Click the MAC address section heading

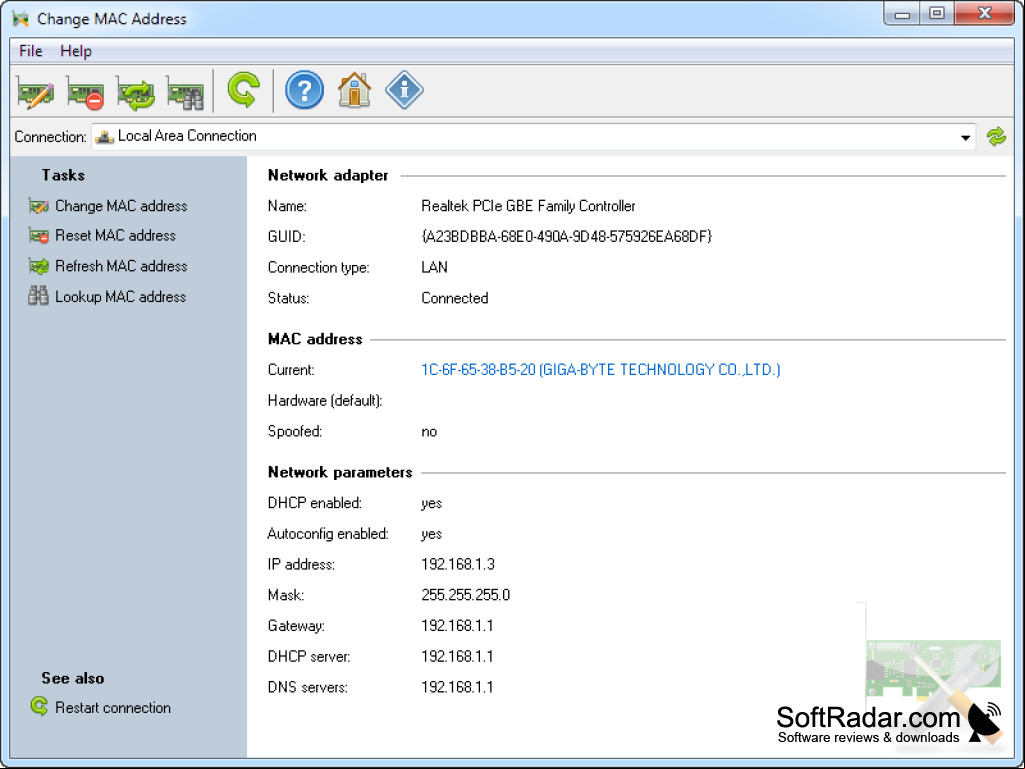point(314,339)
